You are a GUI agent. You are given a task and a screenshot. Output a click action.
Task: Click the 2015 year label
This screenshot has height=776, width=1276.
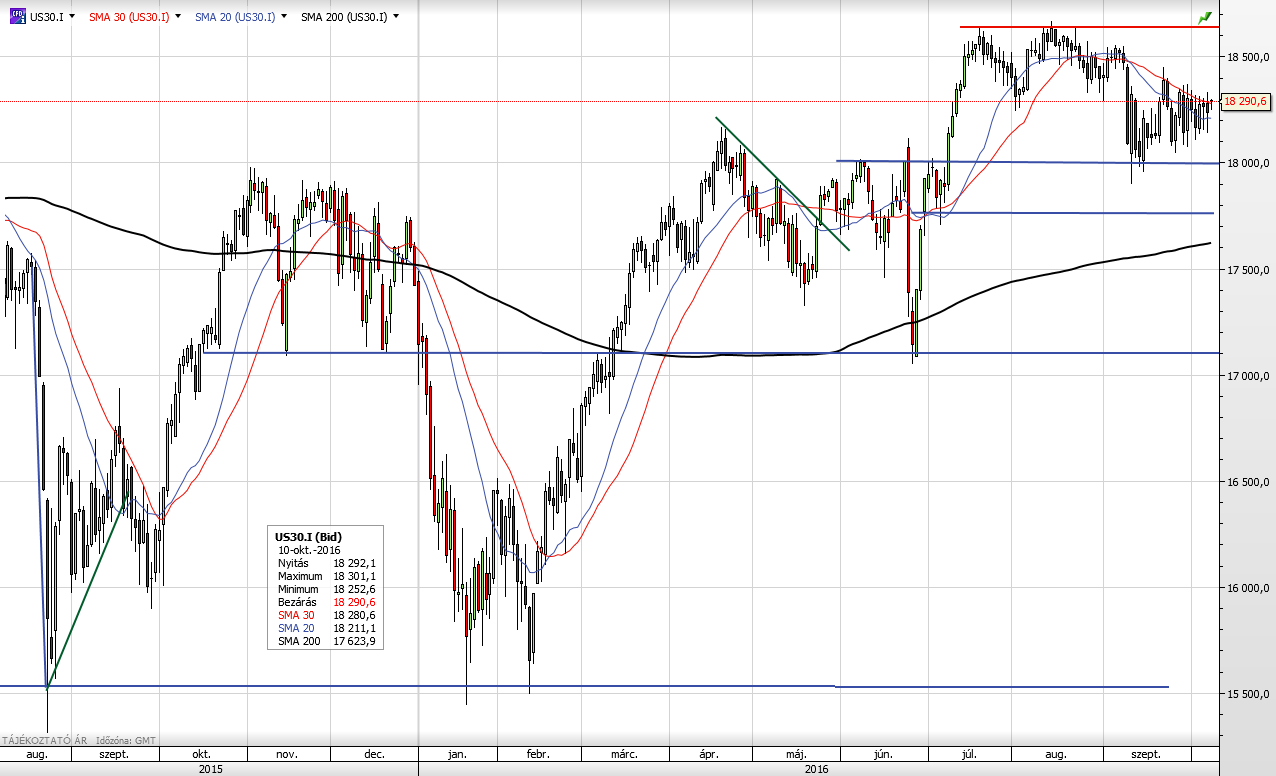211,769
